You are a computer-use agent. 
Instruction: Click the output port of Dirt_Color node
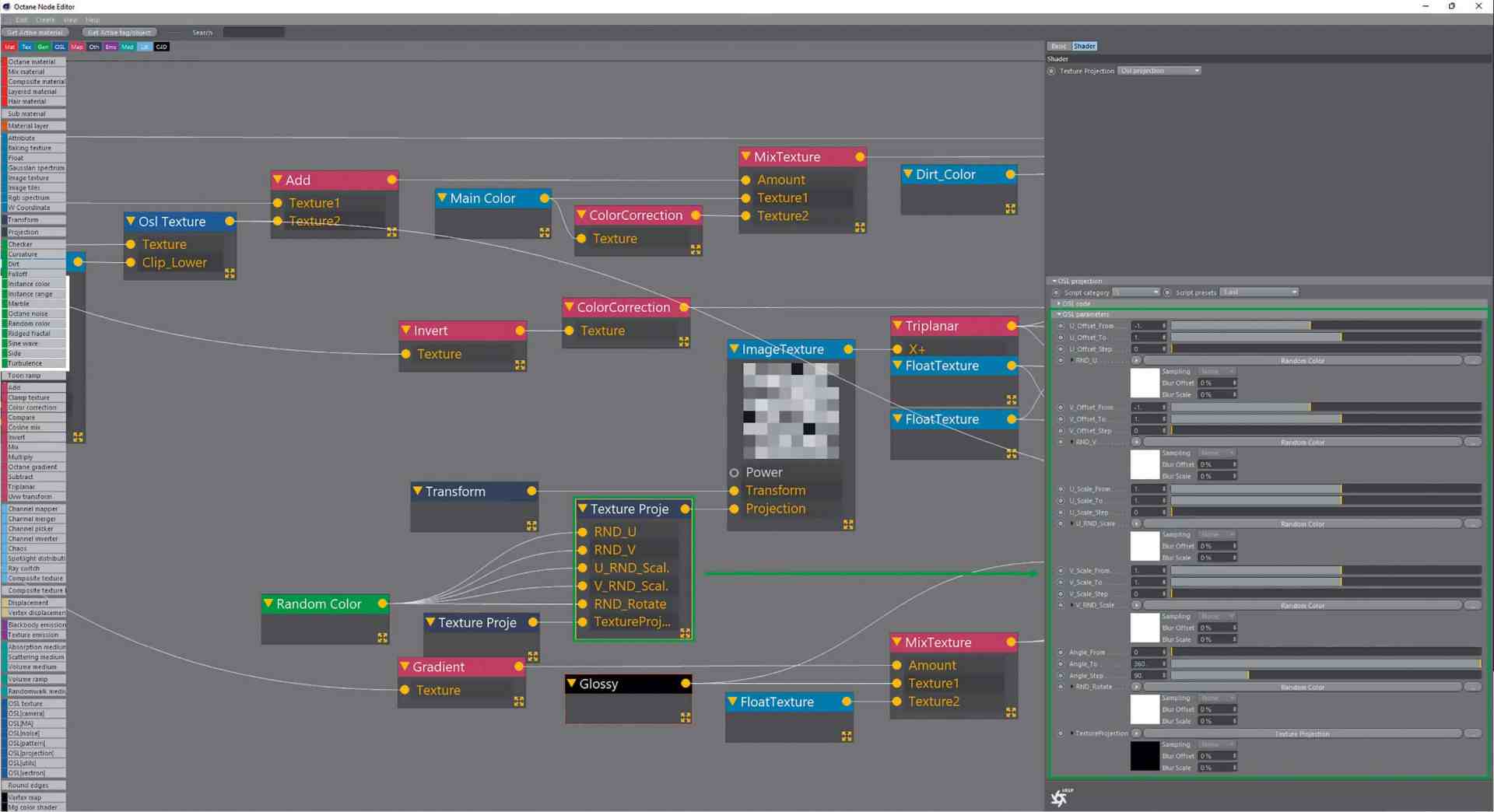click(x=1010, y=174)
